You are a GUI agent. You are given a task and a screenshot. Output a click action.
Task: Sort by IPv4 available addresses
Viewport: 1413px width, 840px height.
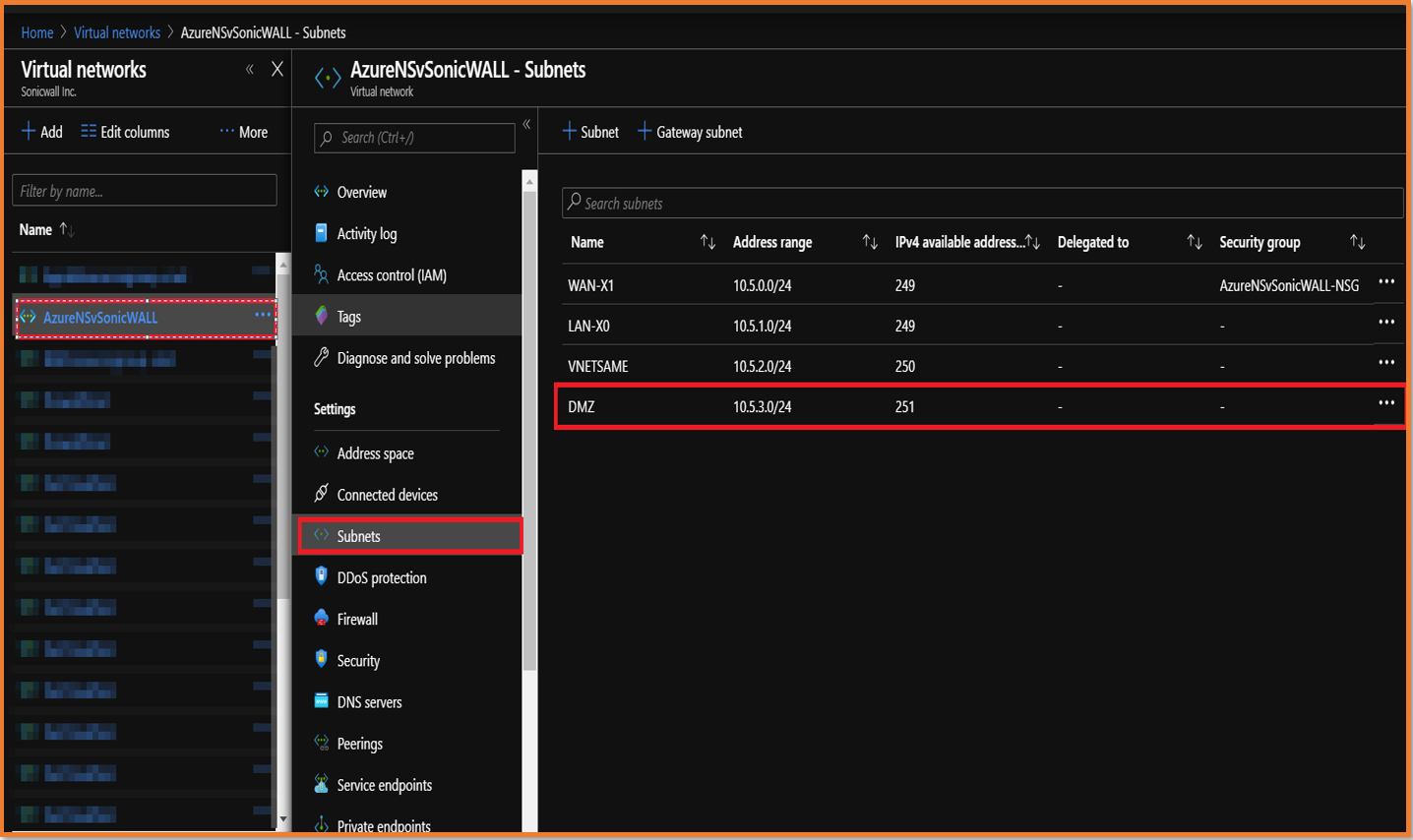[1032, 242]
